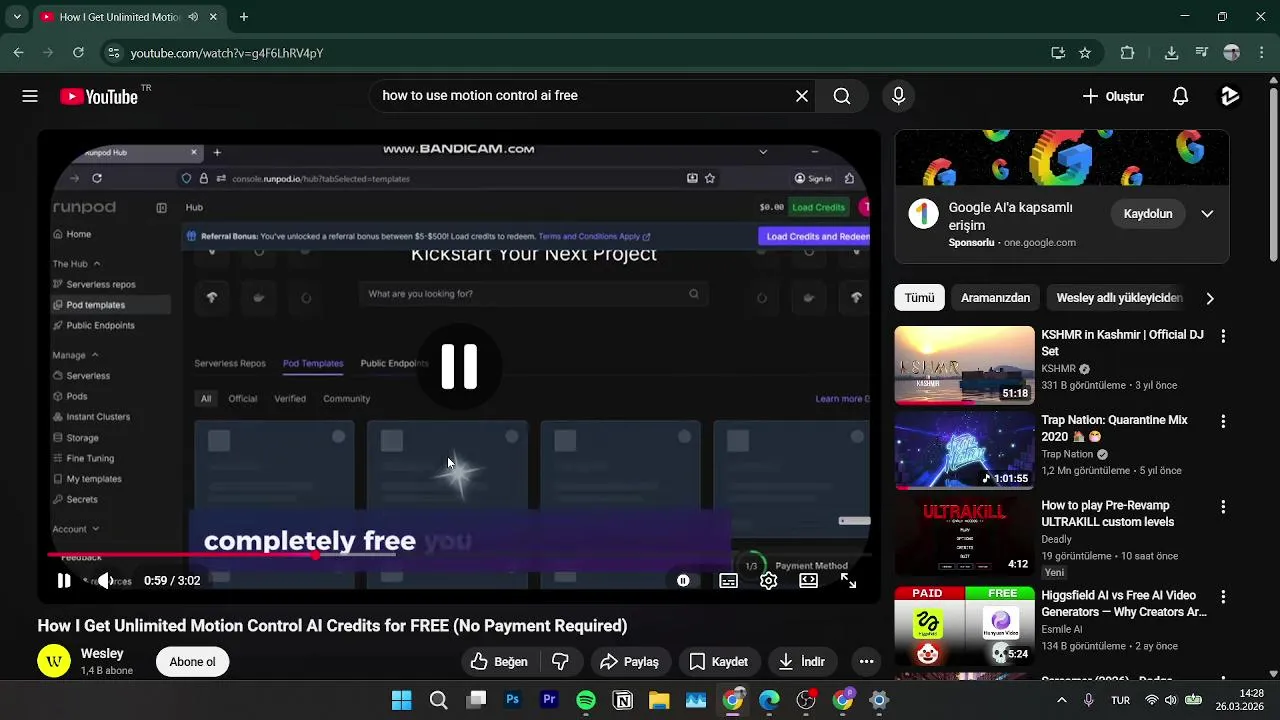
Task: Open options for KSHMR in Kashmir video
Action: (x=1222, y=337)
